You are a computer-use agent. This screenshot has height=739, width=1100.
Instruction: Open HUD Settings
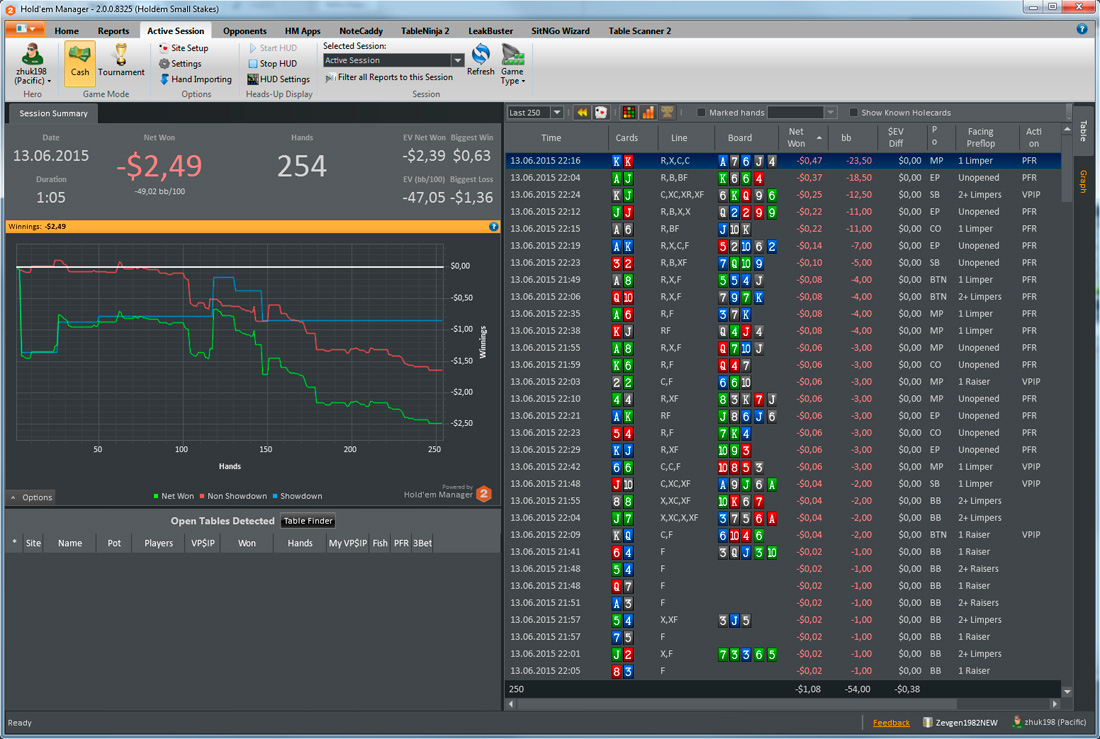pyautogui.click(x=279, y=79)
